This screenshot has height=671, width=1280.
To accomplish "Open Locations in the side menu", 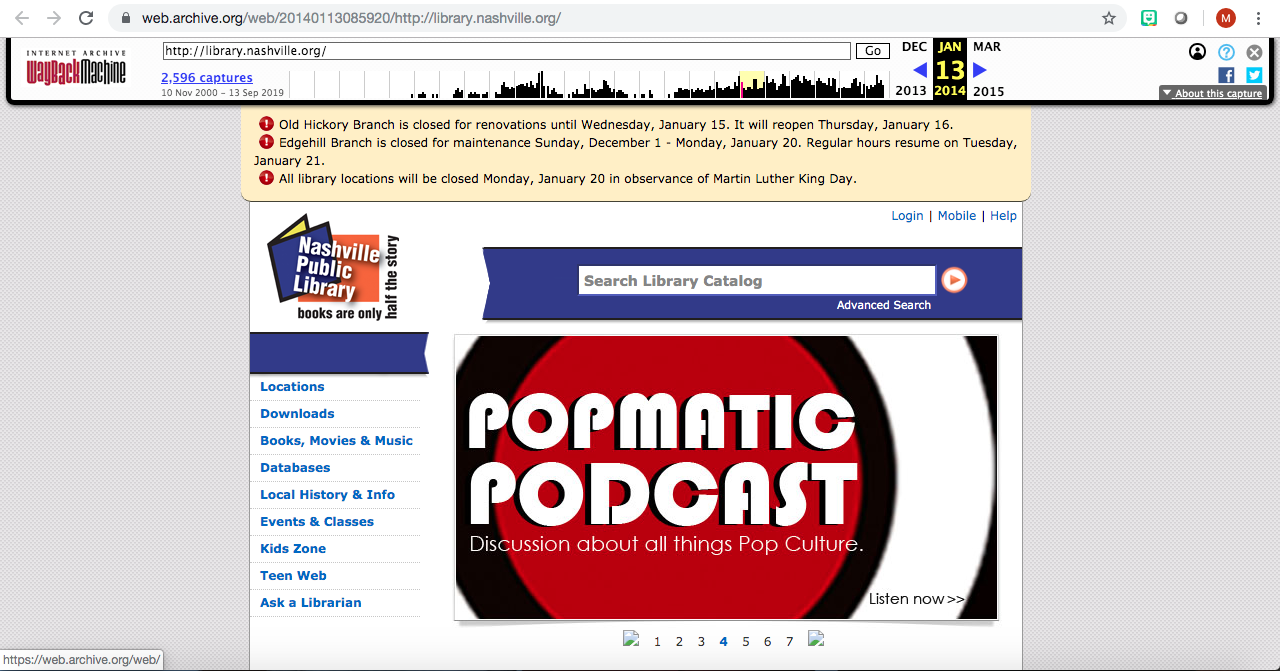I will [x=292, y=387].
